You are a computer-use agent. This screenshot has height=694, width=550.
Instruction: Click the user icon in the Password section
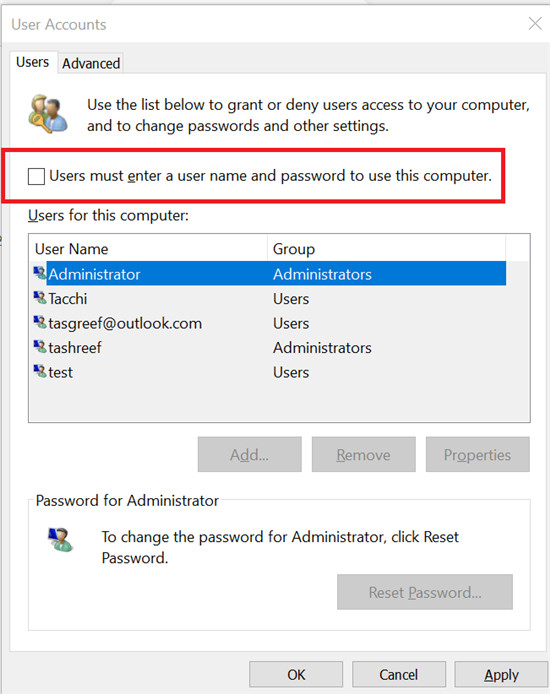[60, 540]
